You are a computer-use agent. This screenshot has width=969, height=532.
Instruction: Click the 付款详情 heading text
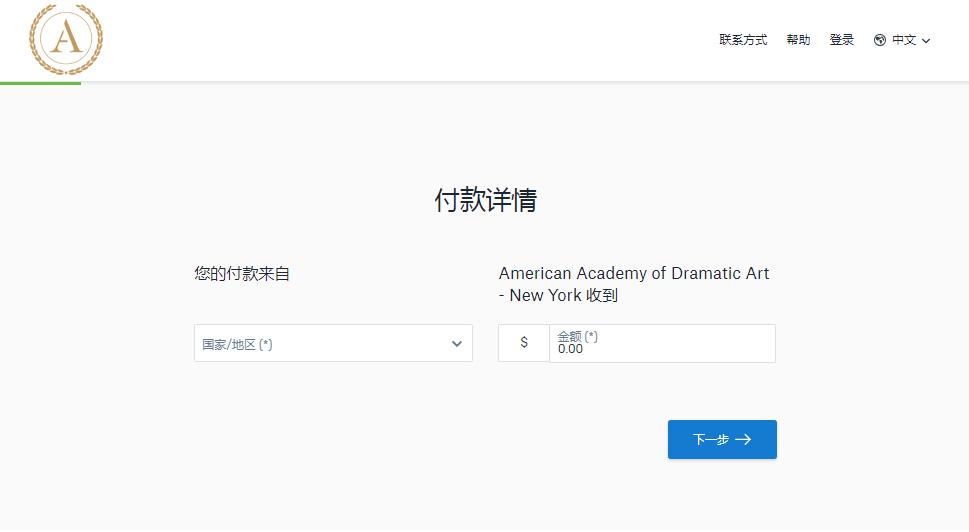point(486,200)
